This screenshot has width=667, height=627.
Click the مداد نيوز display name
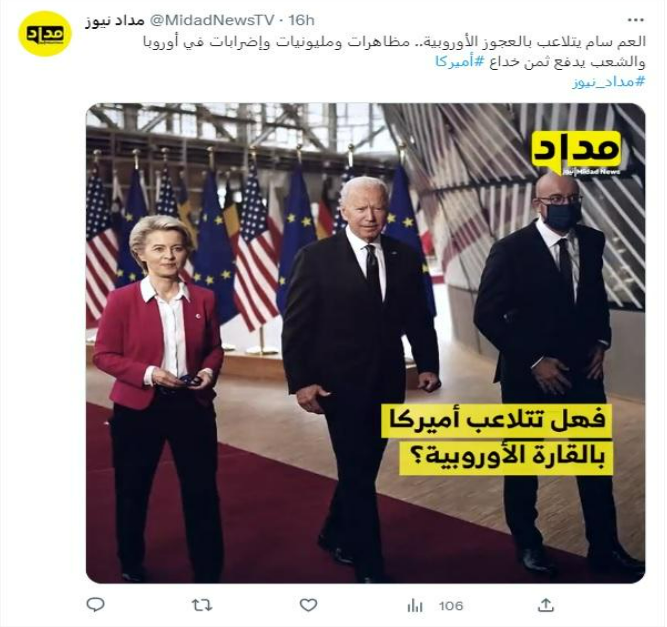[x=115, y=20]
